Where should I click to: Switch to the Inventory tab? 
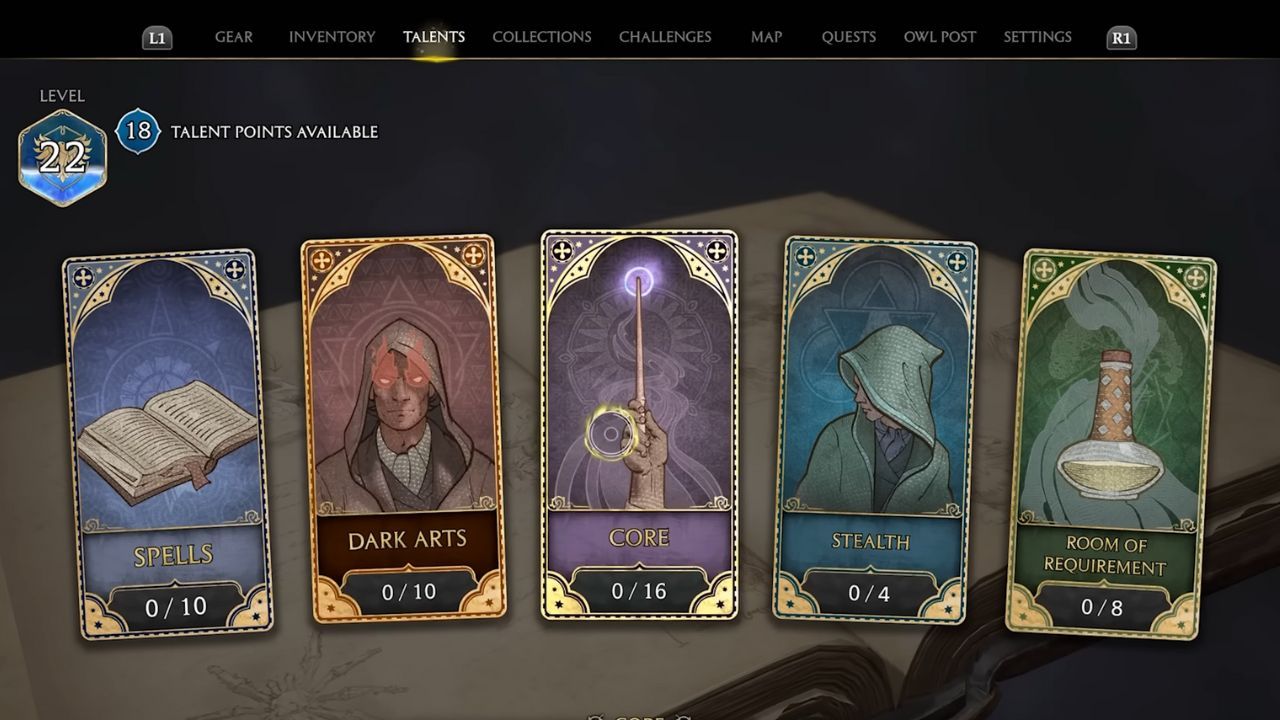(332, 37)
